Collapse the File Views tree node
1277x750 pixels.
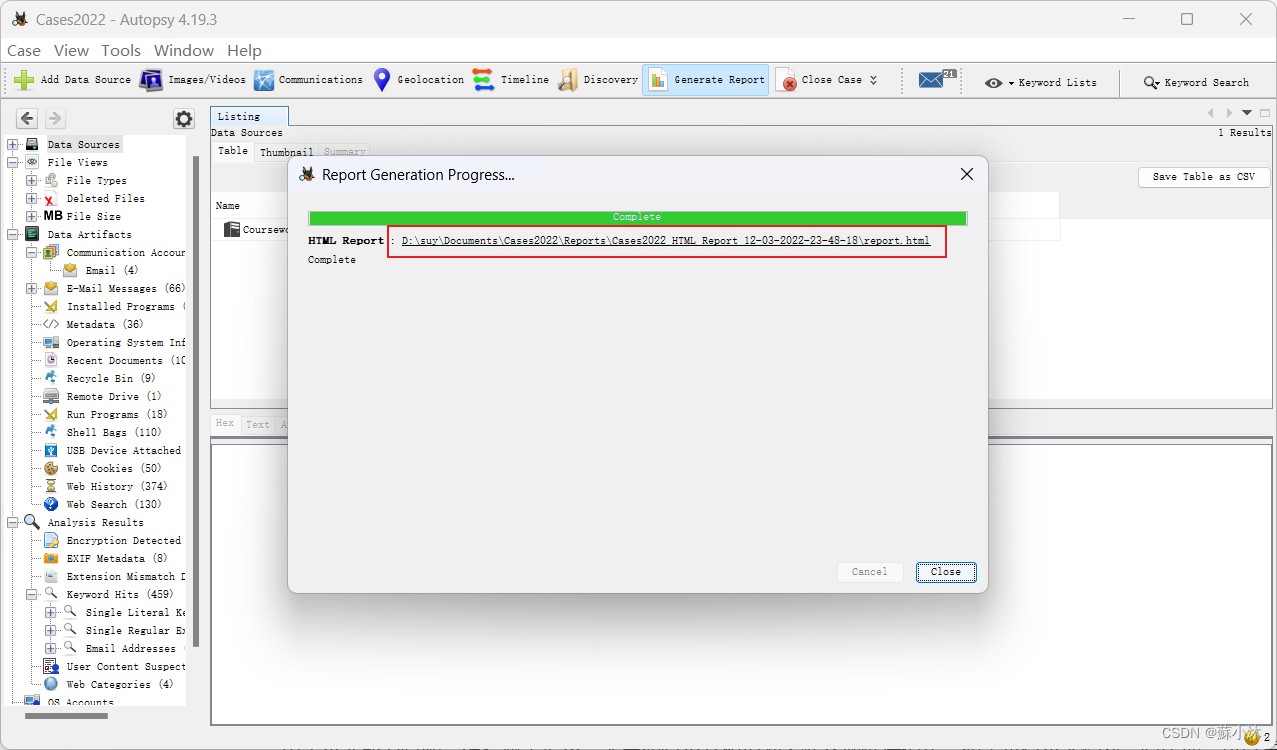(x=13, y=162)
